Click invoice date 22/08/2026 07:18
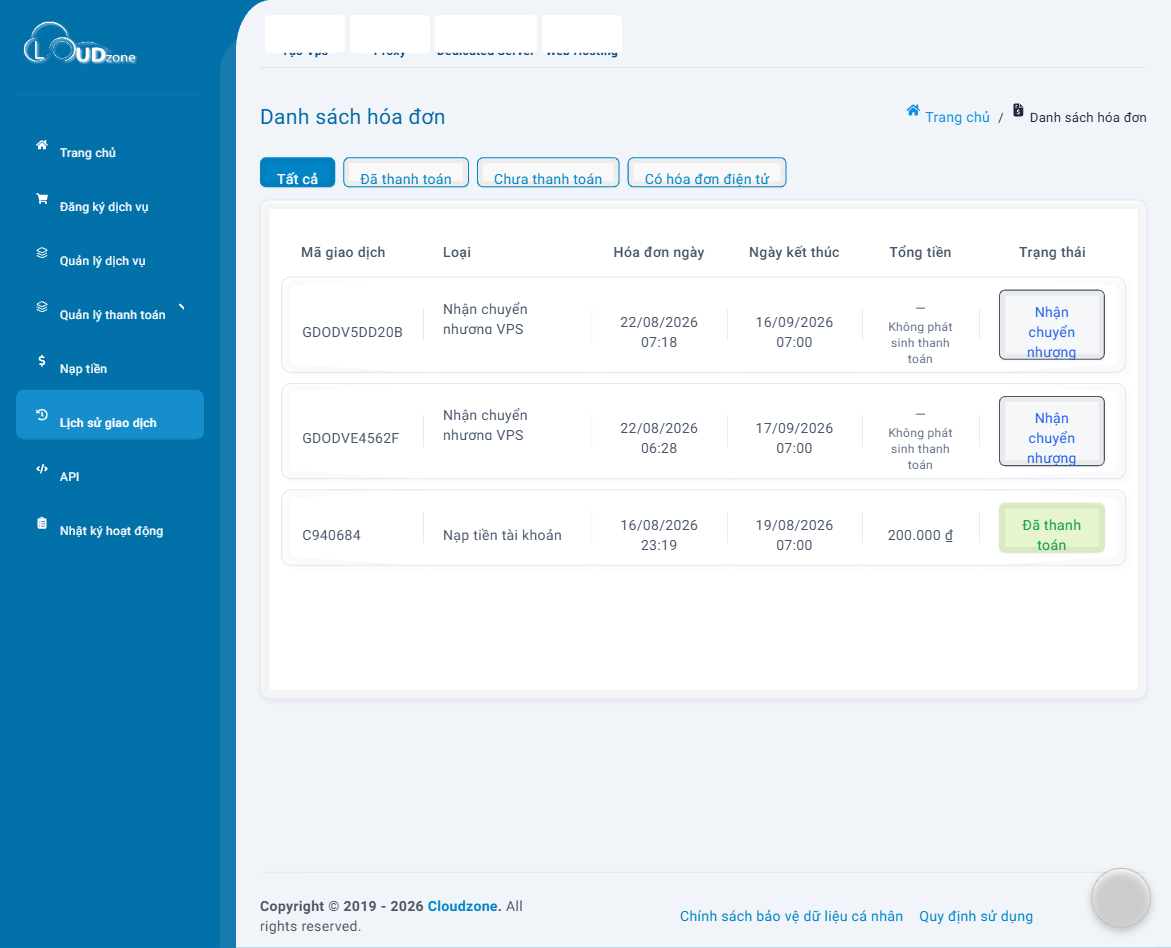The image size is (1171, 948). 659,332
